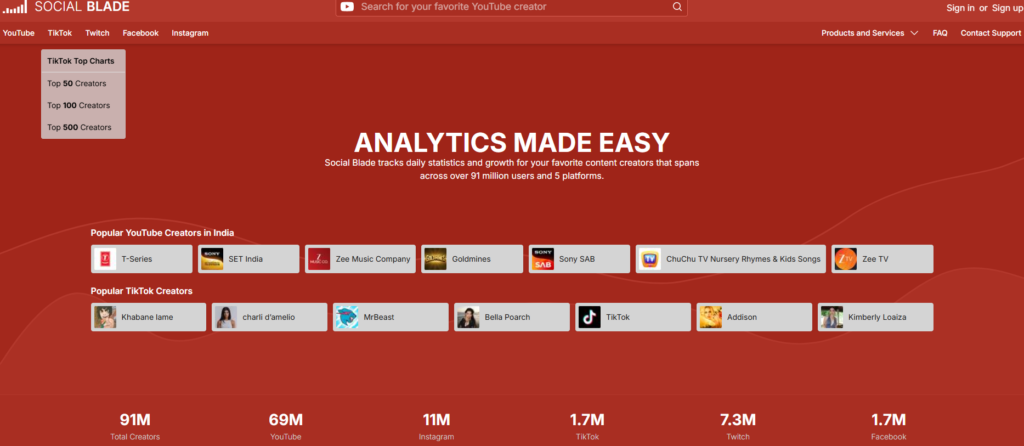Click the SOCIAL BLADE wordmark
The width and height of the screenshot is (1024, 446).
82,7
